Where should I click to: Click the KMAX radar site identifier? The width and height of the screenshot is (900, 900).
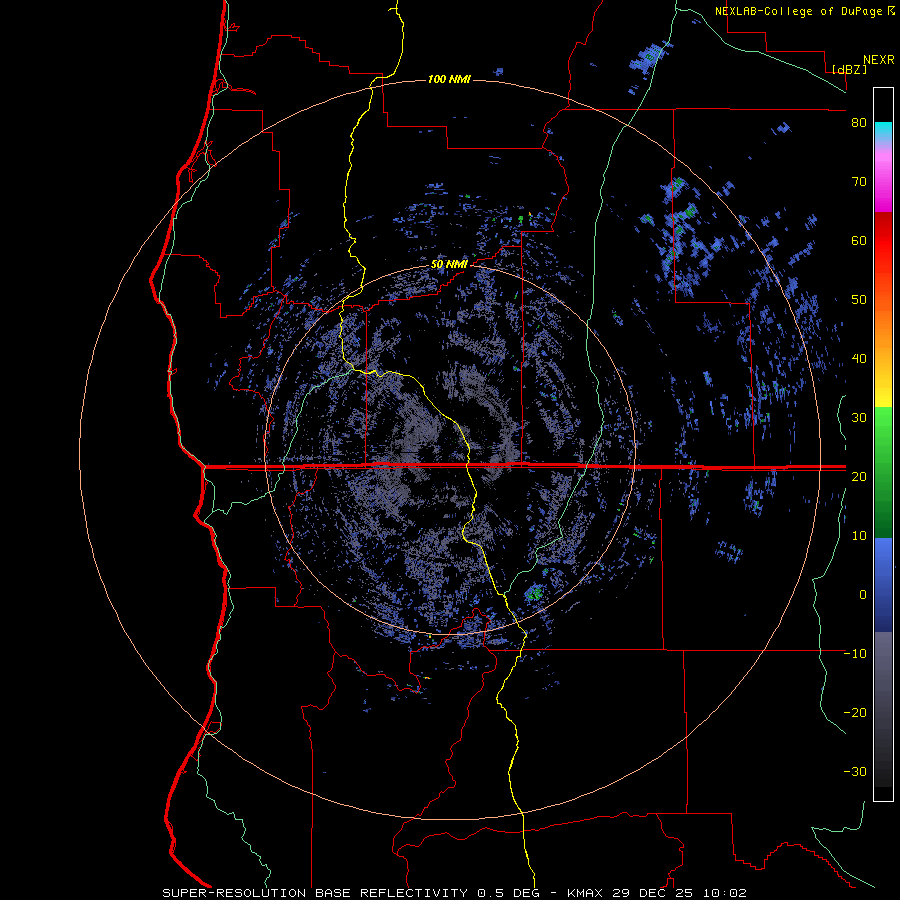585,893
